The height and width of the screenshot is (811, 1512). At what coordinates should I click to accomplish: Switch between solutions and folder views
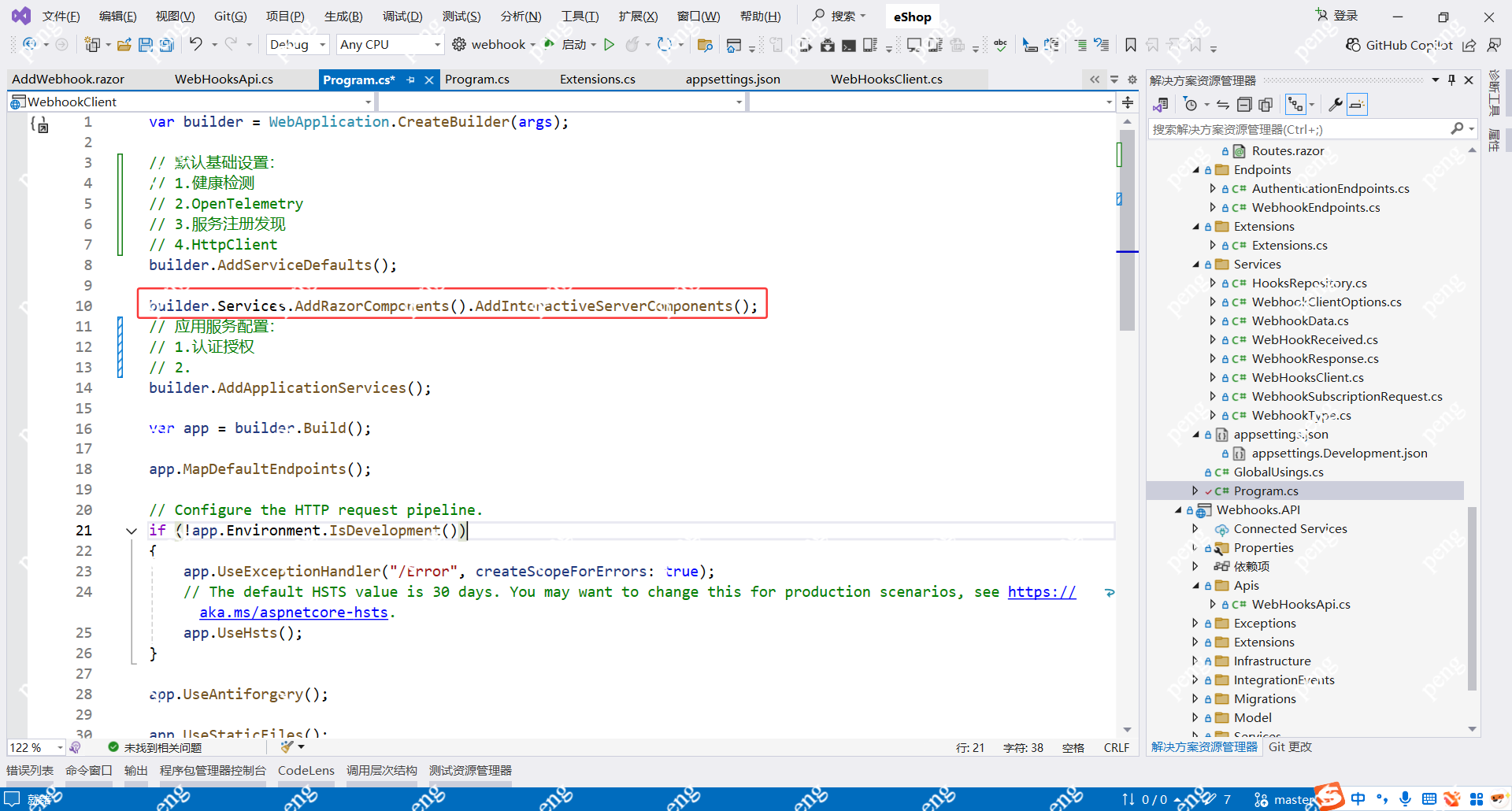pyautogui.click(x=1161, y=105)
